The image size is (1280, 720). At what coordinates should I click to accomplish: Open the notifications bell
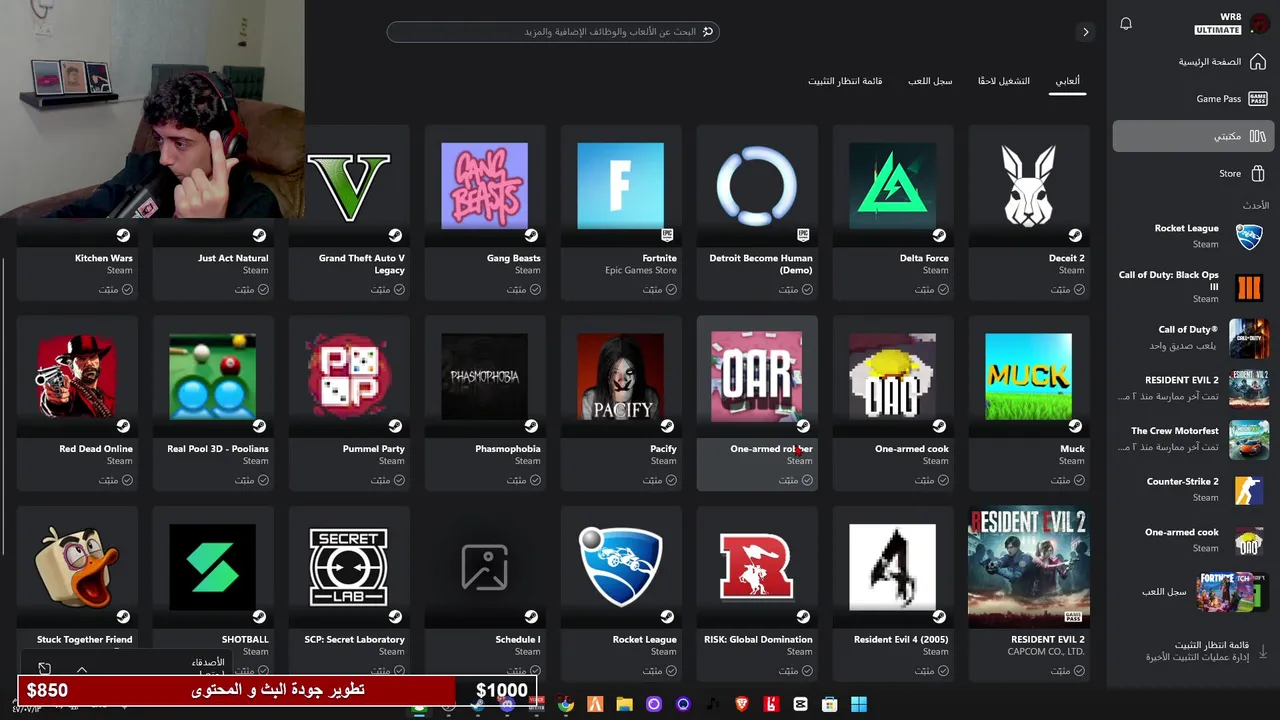(x=1126, y=24)
